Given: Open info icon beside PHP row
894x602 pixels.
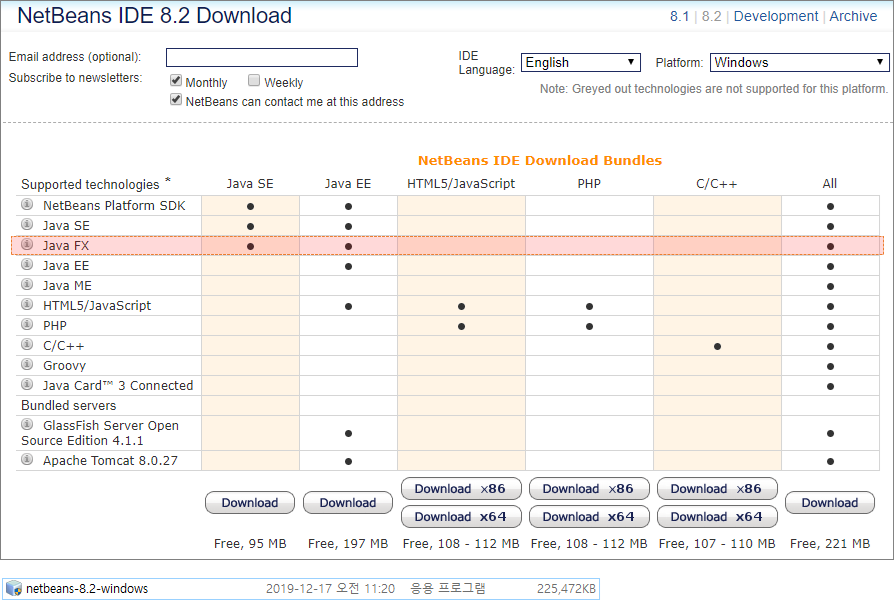Looking at the screenshot, I should coord(27,324).
